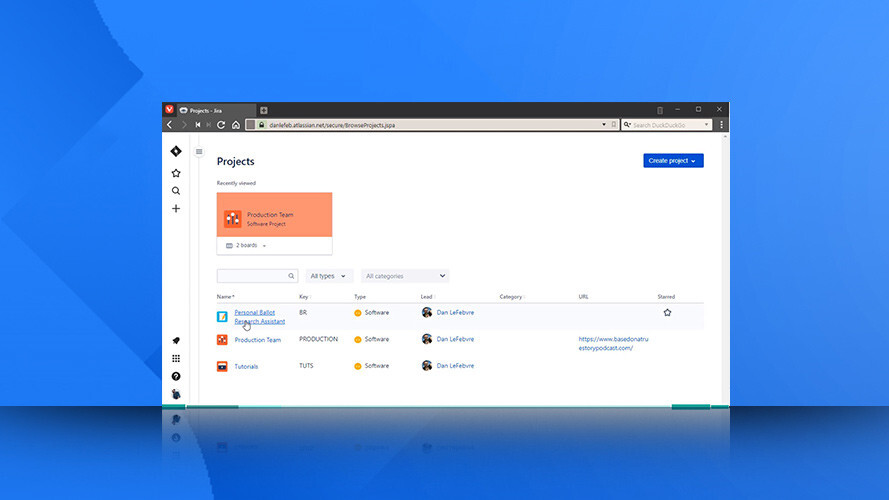Expand the All categories filter dropdown
This screenshot has height=500, width=889.
coord(405,276)
